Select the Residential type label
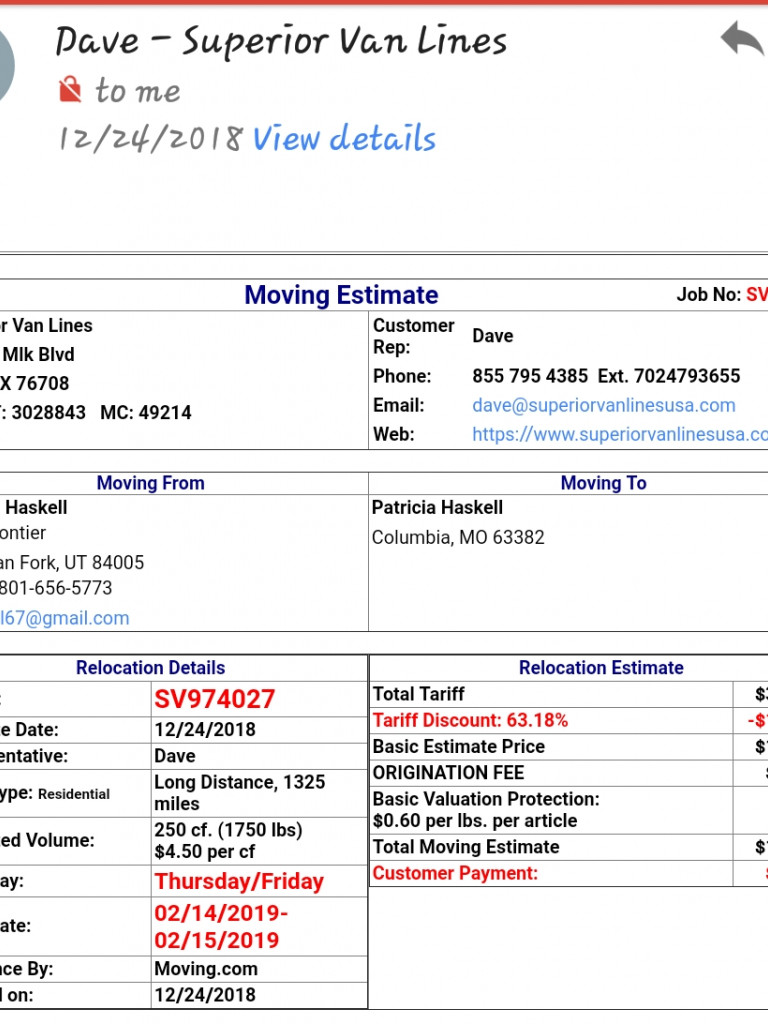This screenshot has height=1024, width=768. [x=74, y=794]
